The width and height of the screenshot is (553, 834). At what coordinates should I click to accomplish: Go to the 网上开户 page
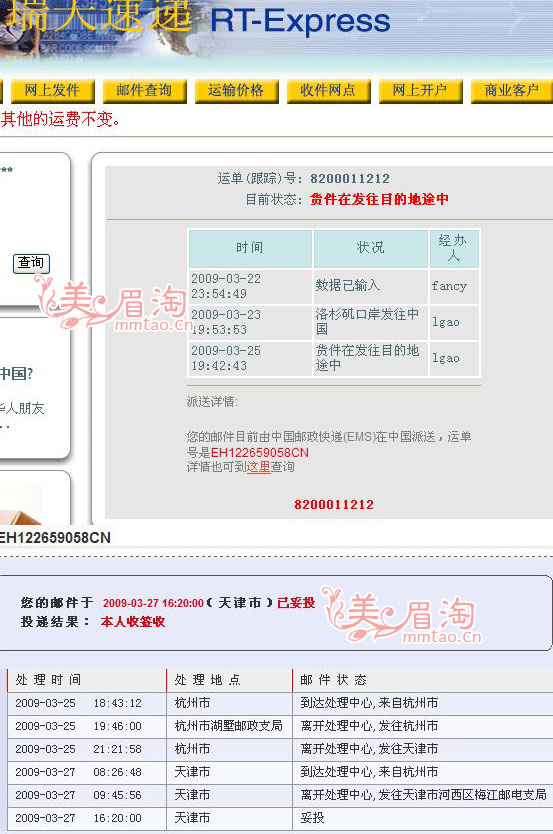[x=420, y=90]
